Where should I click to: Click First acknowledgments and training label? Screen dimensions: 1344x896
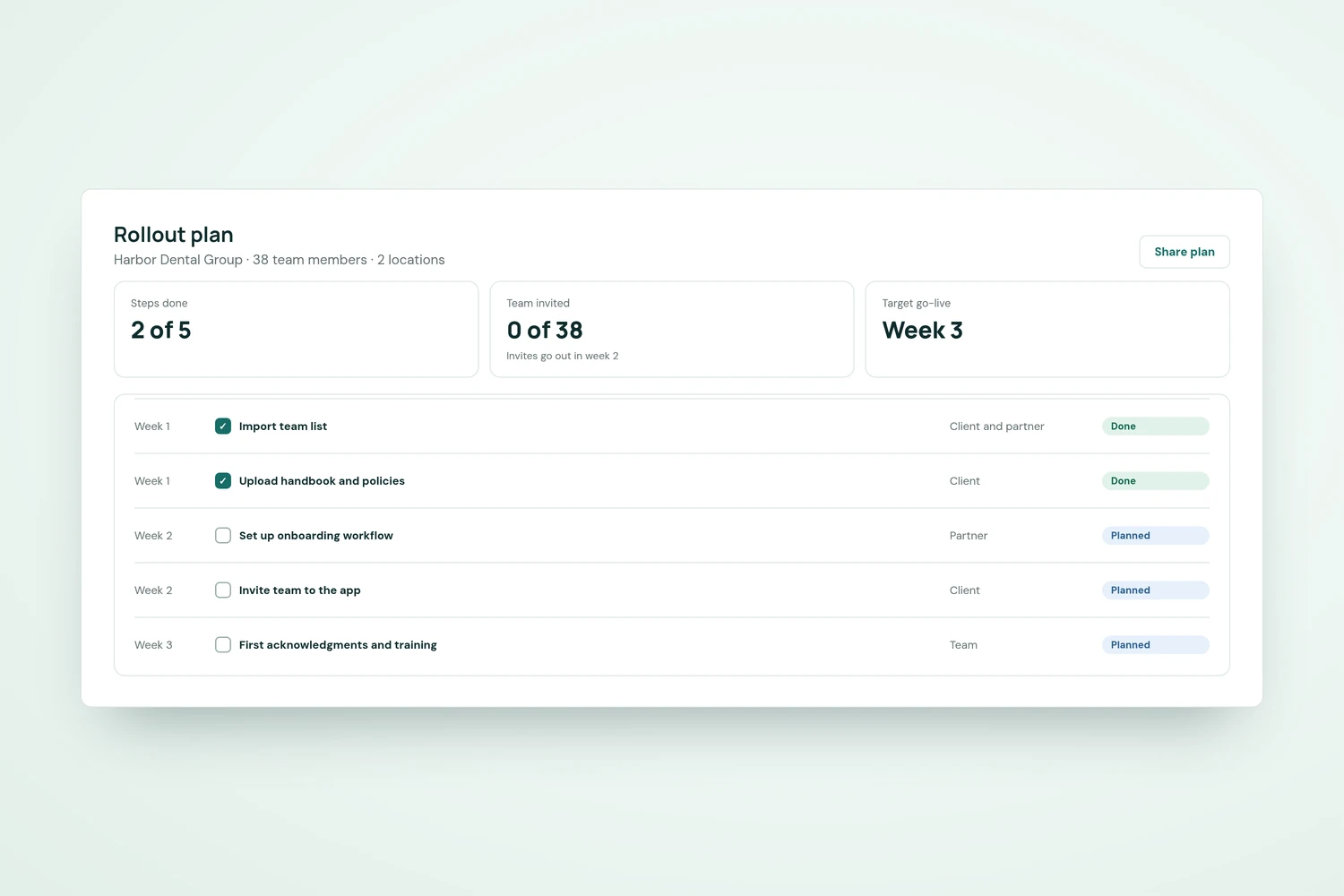338,645
